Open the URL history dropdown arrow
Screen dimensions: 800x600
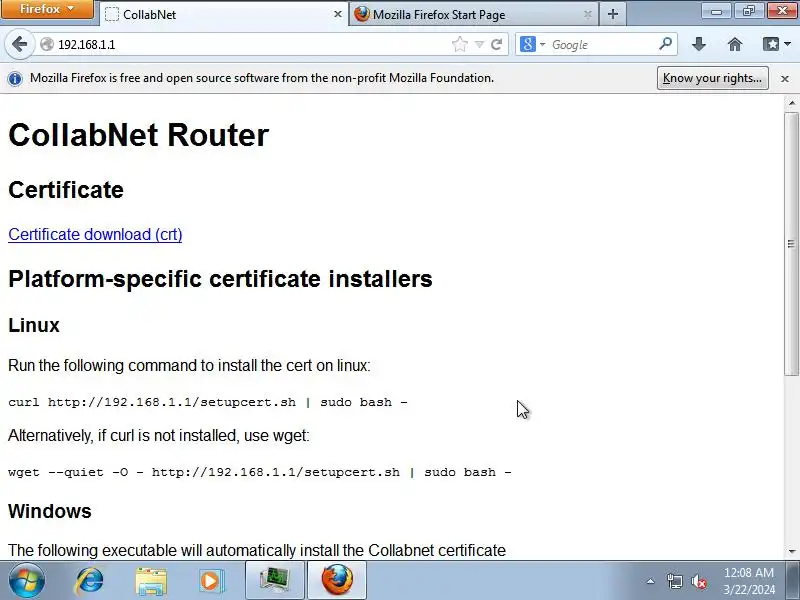pos(479,44)
